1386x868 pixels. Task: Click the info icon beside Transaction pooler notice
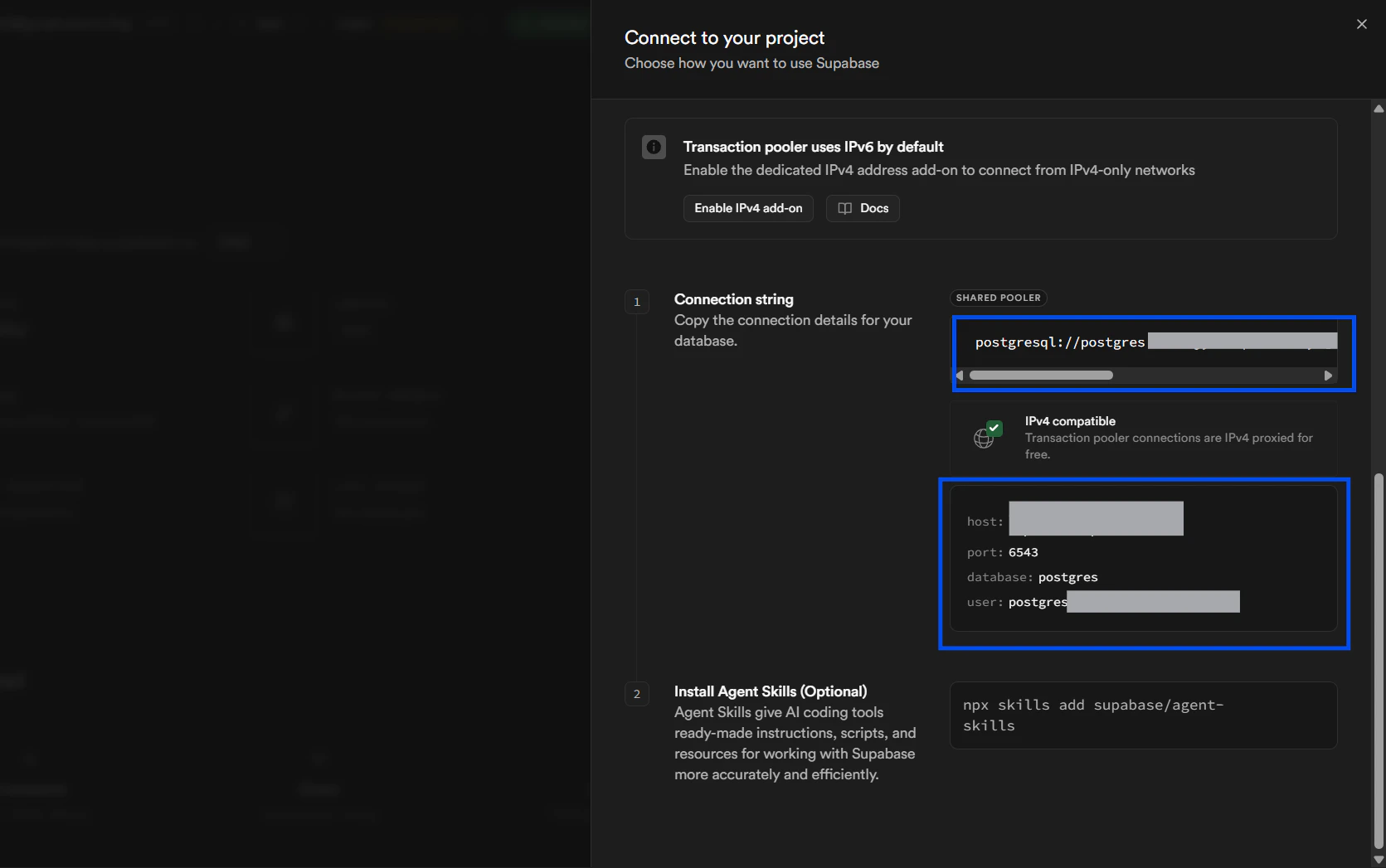pos(654,148)
